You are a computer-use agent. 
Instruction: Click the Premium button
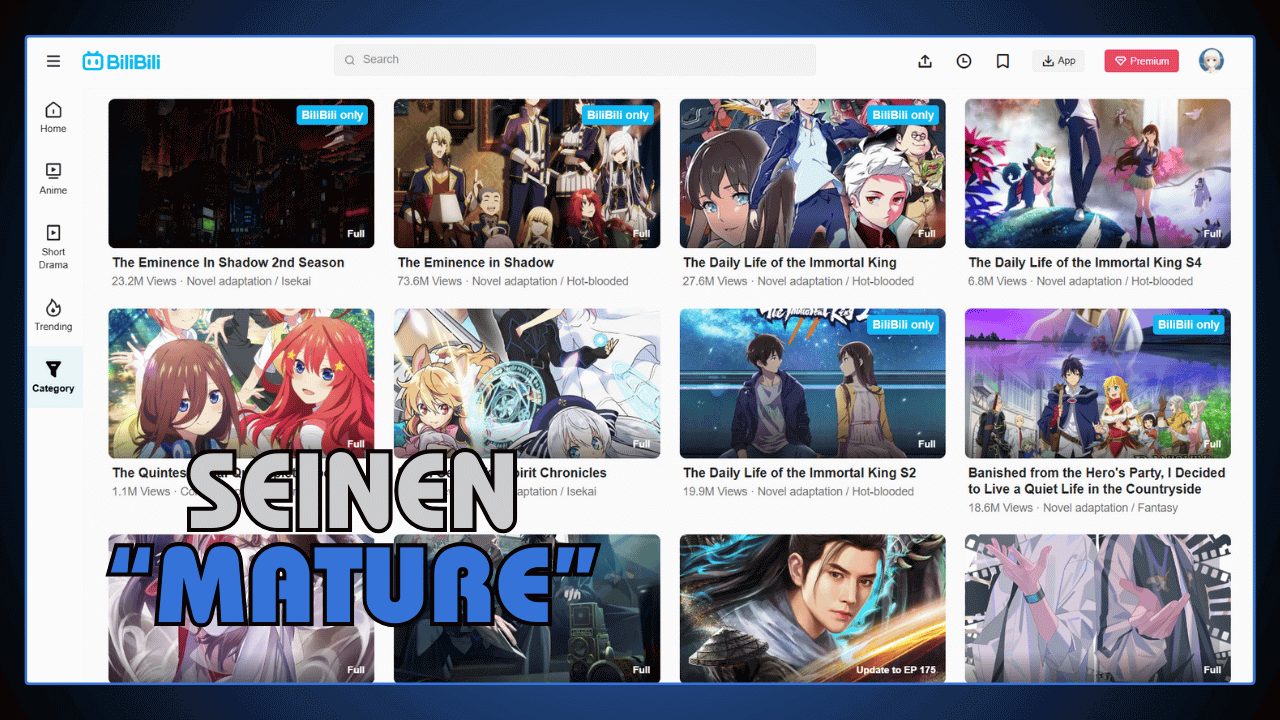click(x=1141, y=61)
